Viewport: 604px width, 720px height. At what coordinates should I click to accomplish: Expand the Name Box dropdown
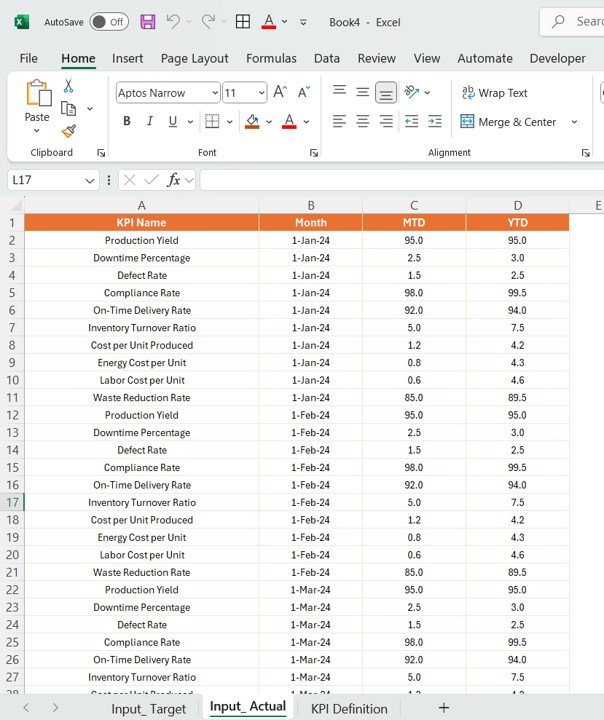[90, 180]
